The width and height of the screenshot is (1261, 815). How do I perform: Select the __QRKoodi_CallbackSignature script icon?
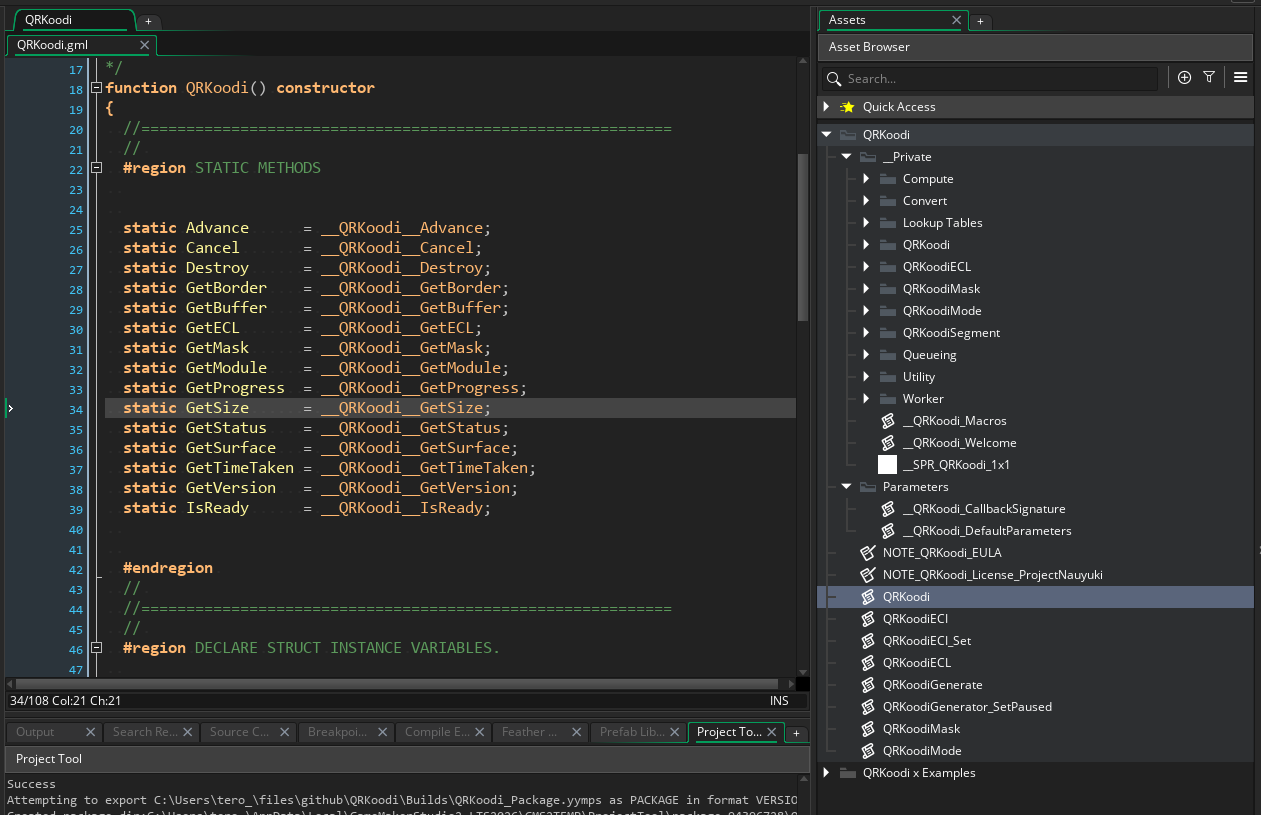[887, 509]
